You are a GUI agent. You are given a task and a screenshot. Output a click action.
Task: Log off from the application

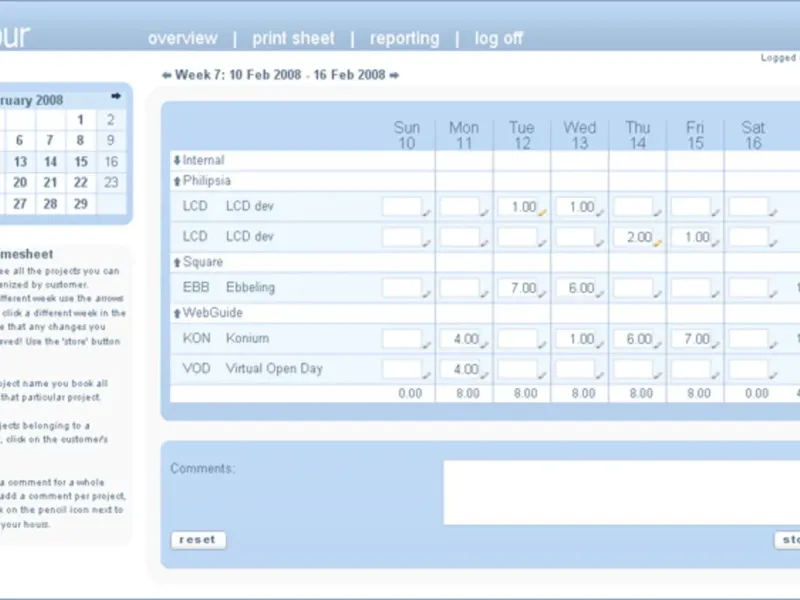499,38
